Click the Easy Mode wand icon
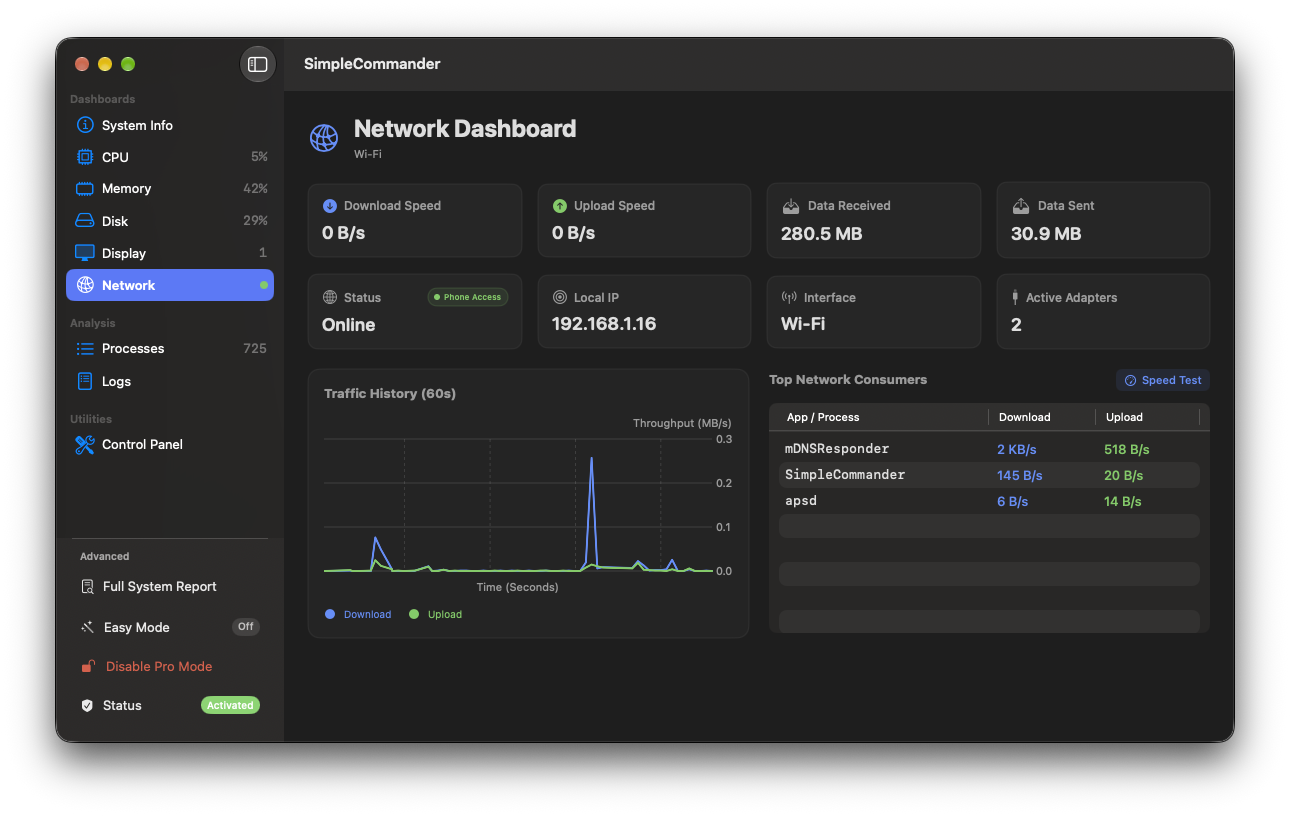The width and height of the screenshot is (1290, 816). 87,627
